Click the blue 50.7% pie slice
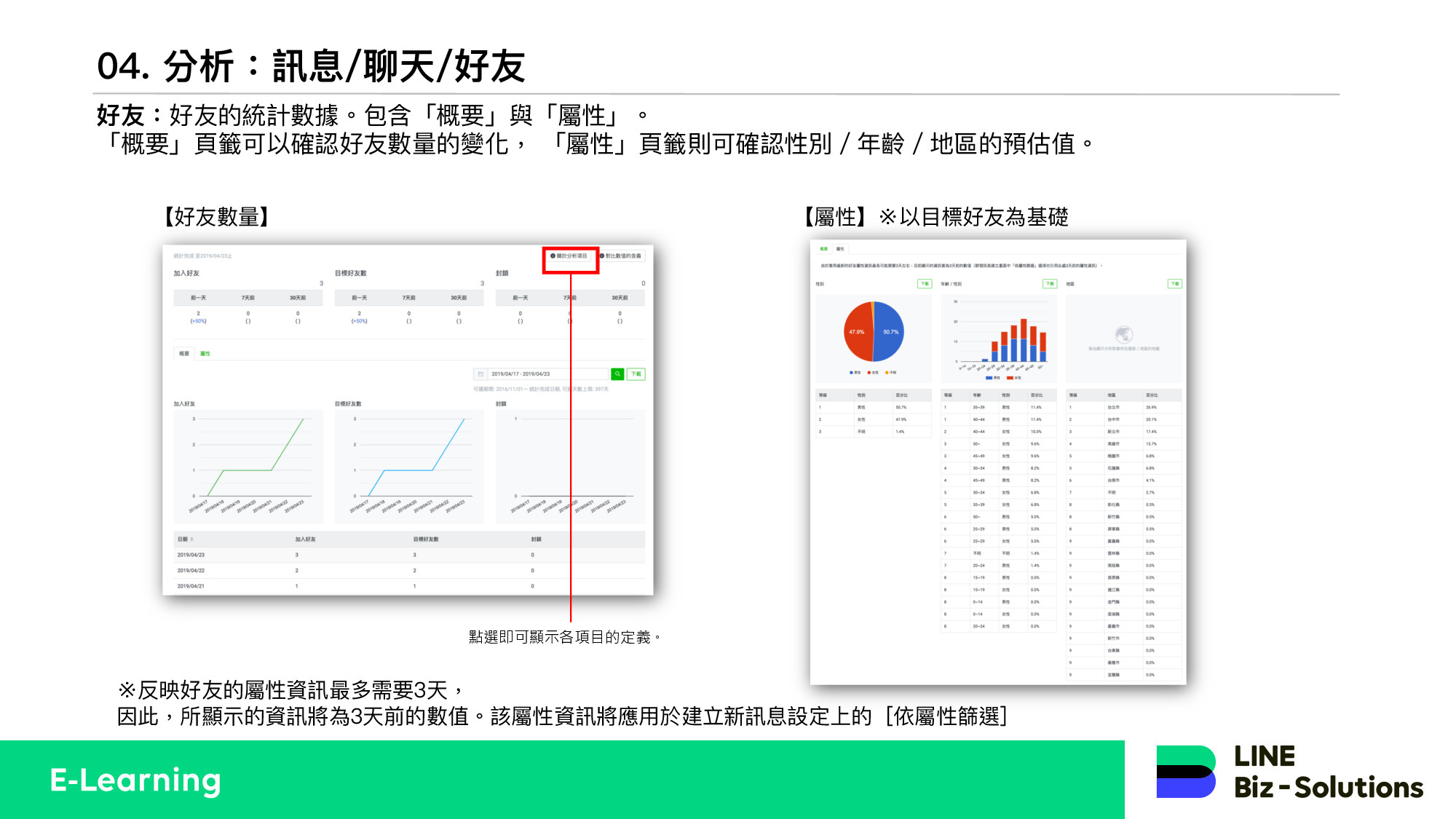 pyautogui.click(x=890, y=332)
